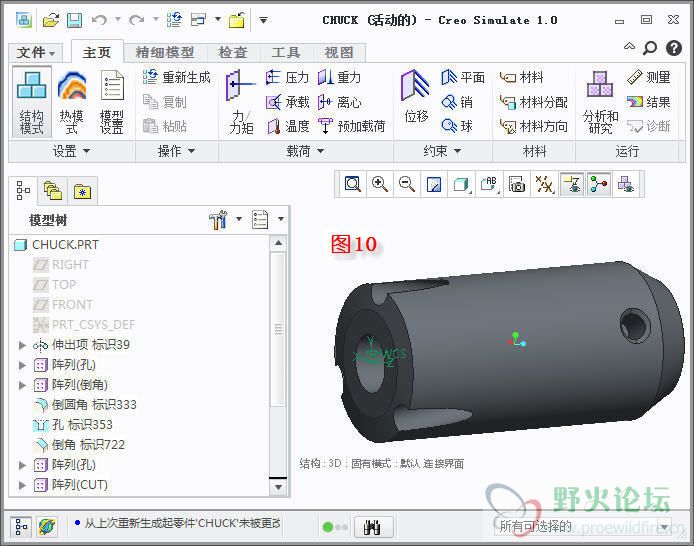This screenshot has height=546, width=694.
Task: Add a Preload (预加载荷)
Action: [x=351, y=127]
